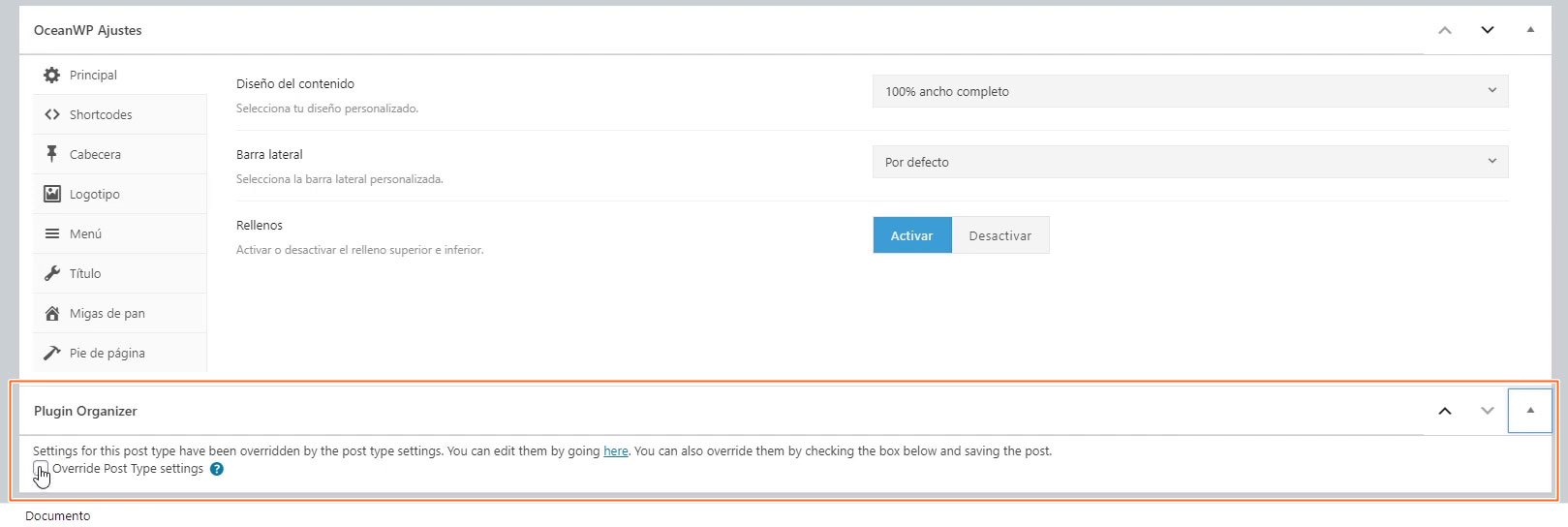Collapse the OceanWP Ajustes panel
The height and width of the screenshot is (527, 1568).
coord(1530,30)
